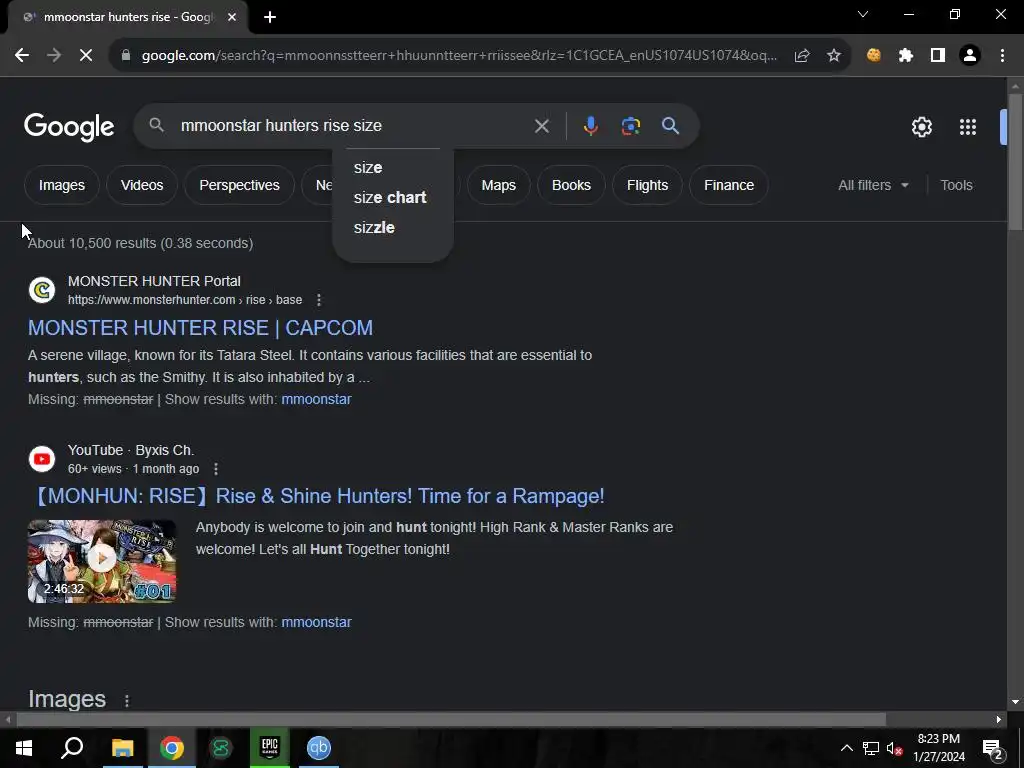The height and width of the screenshot is (768, 1024).
Task: Submit search with blue magnifier icon
Action: [671, 125]
